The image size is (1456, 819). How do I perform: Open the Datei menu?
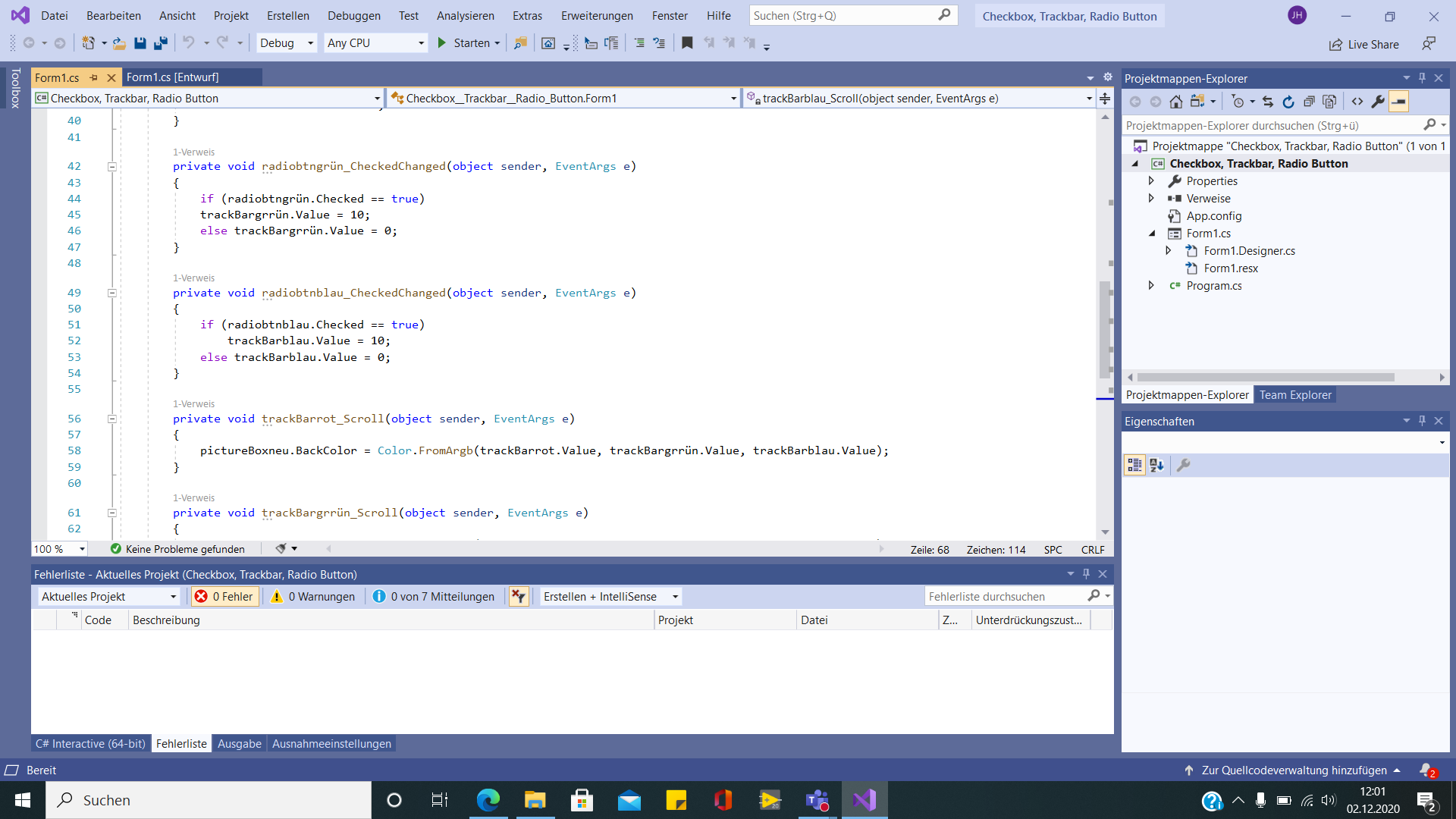(56, 15)
